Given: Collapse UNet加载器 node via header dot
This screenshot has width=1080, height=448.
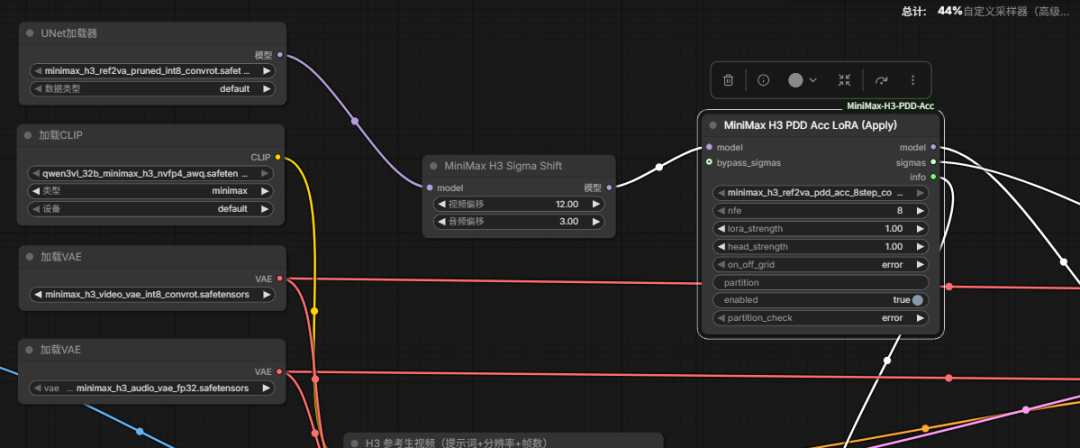Looking at the screenshot, I should [x=30, y=33].
